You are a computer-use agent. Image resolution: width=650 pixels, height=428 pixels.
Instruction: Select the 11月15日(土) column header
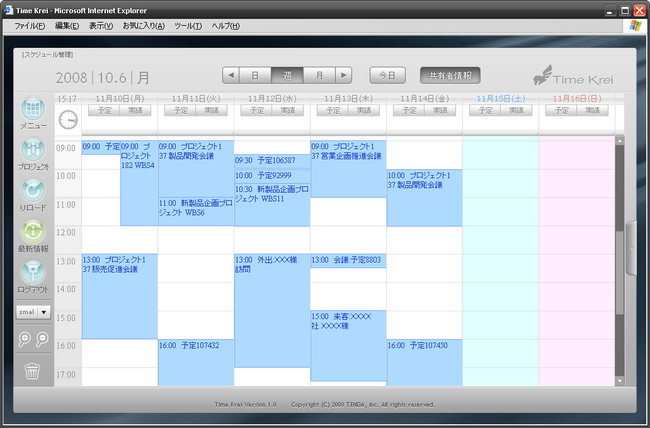click(x=501, y=99)
